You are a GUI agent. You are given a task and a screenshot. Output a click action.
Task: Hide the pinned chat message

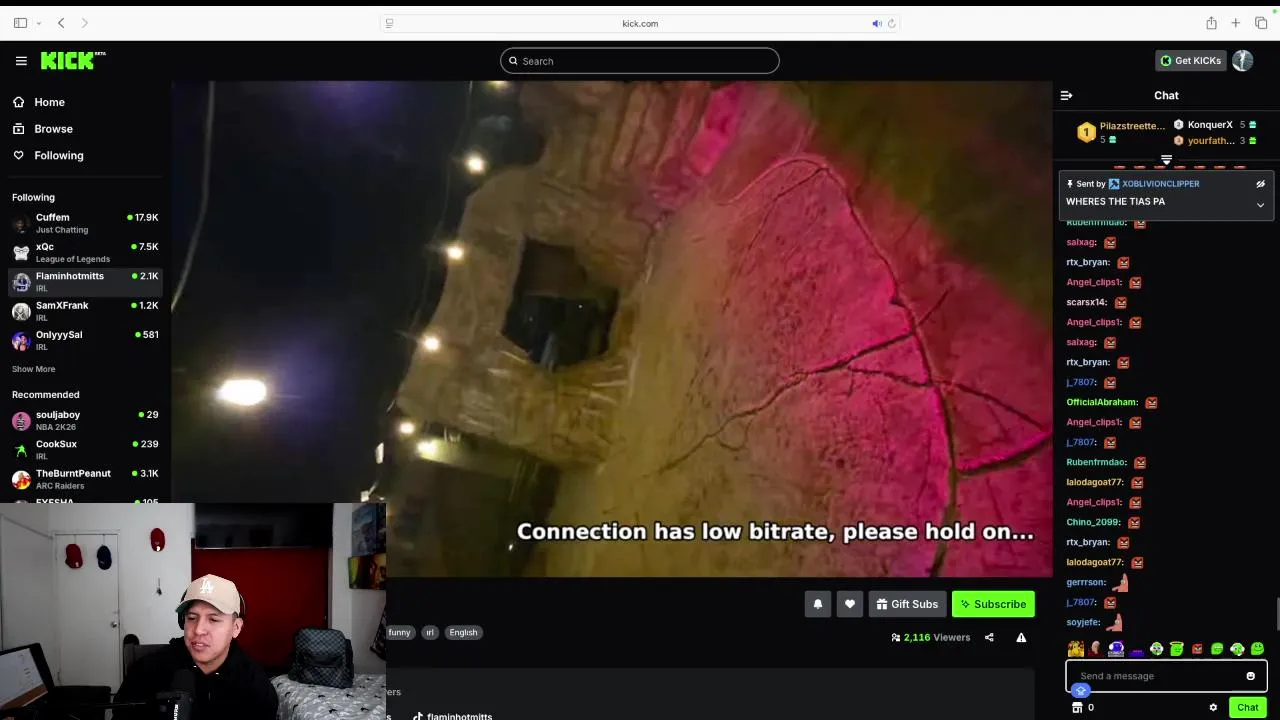click(1260, 184)
